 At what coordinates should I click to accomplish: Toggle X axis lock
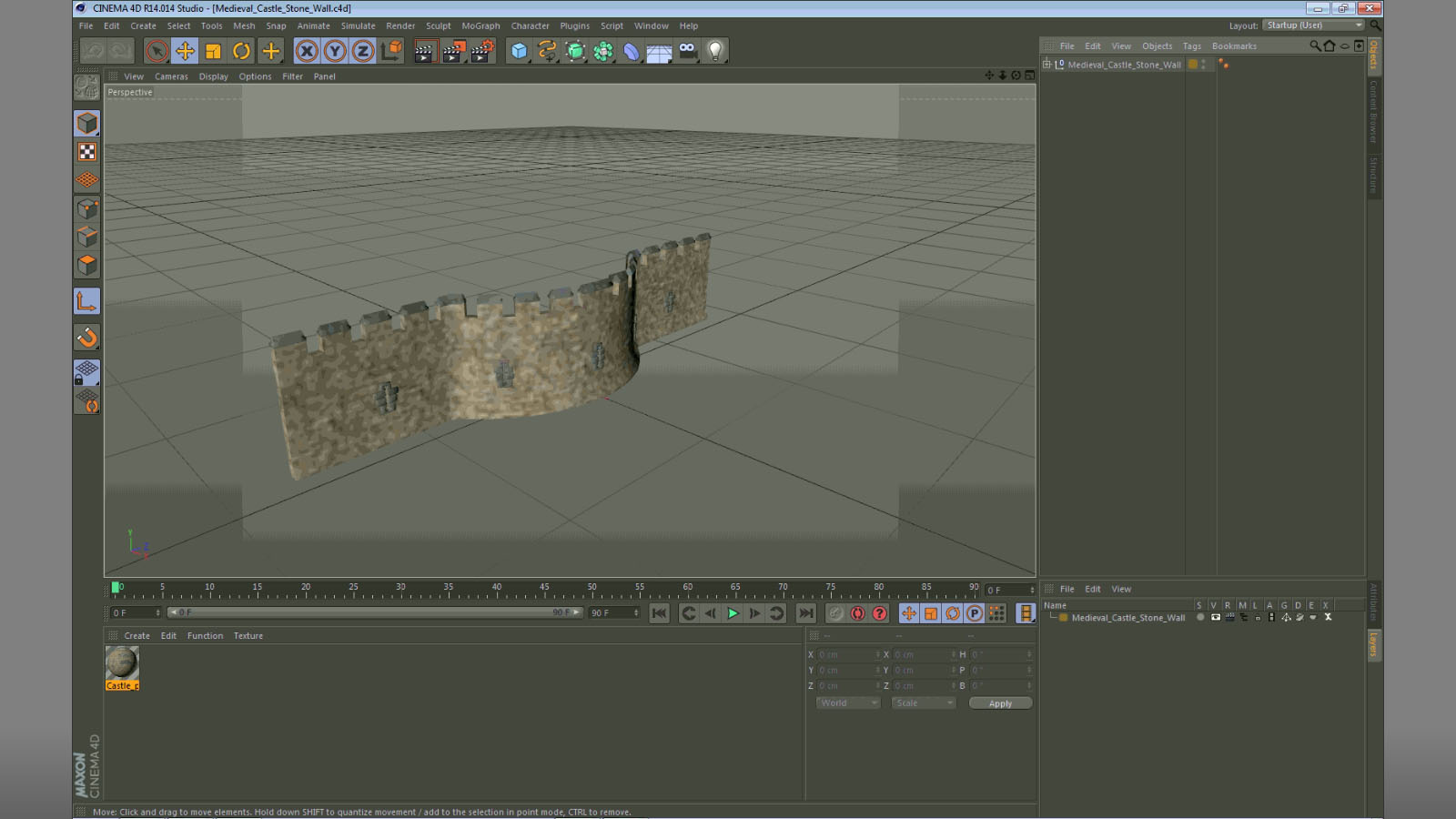(307, 51)
